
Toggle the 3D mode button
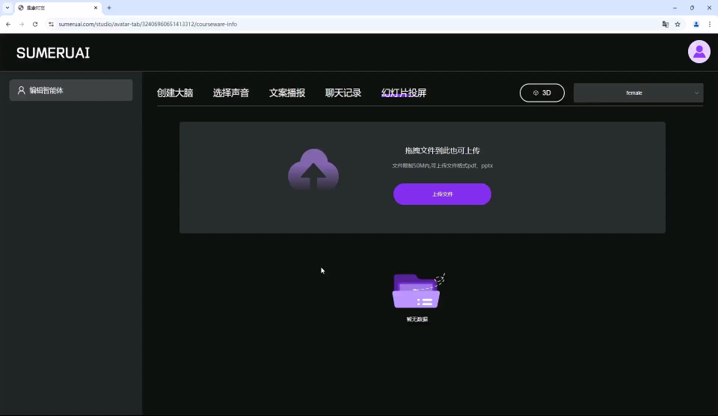pos(542,93)
